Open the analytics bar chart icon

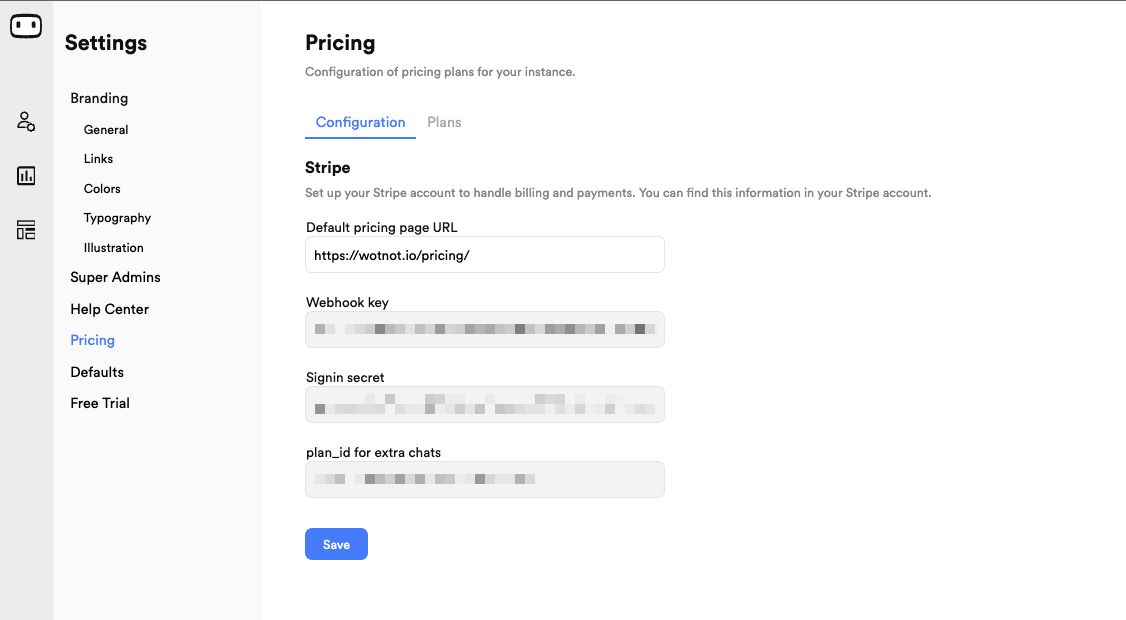(26, 175)
